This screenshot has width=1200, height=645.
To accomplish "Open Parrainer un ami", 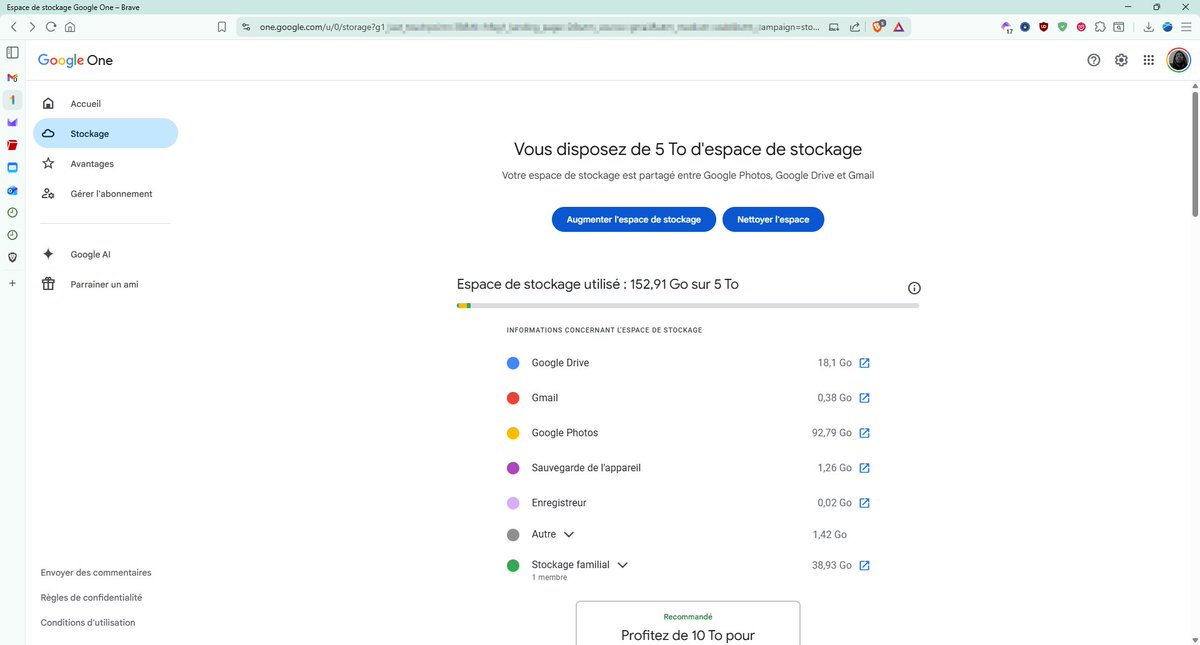I will point(105,285).
